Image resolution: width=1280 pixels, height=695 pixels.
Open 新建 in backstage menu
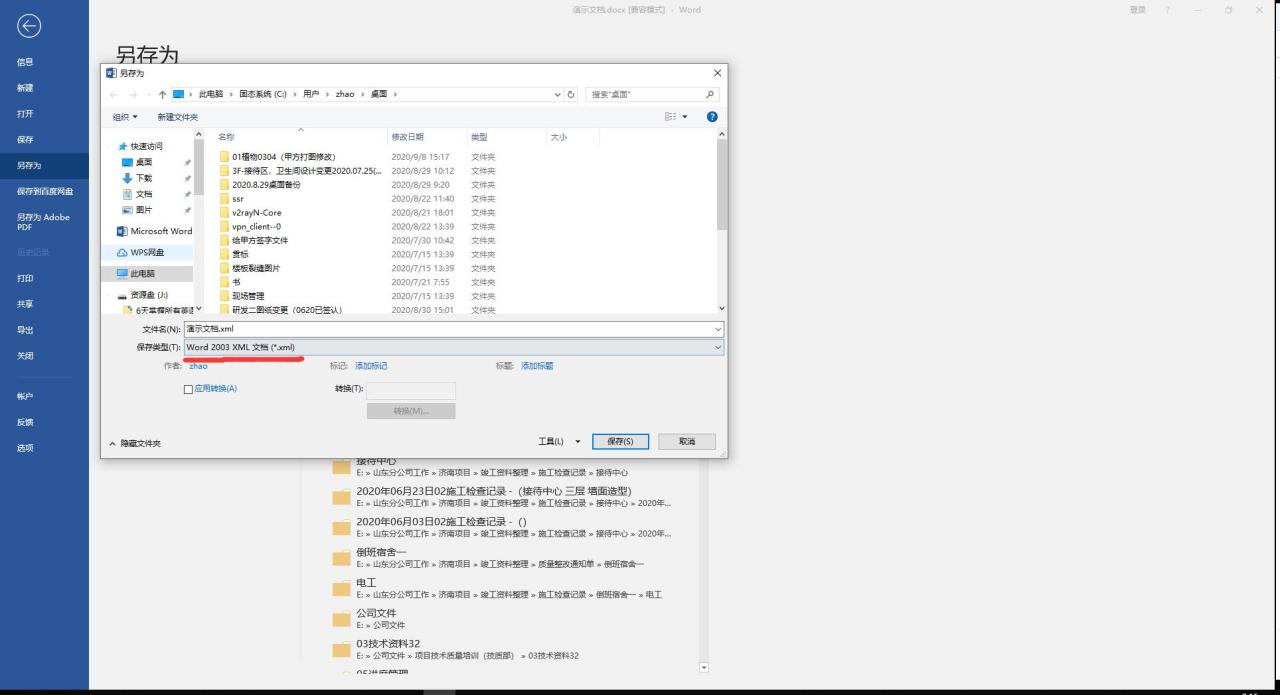click(25, 88)
